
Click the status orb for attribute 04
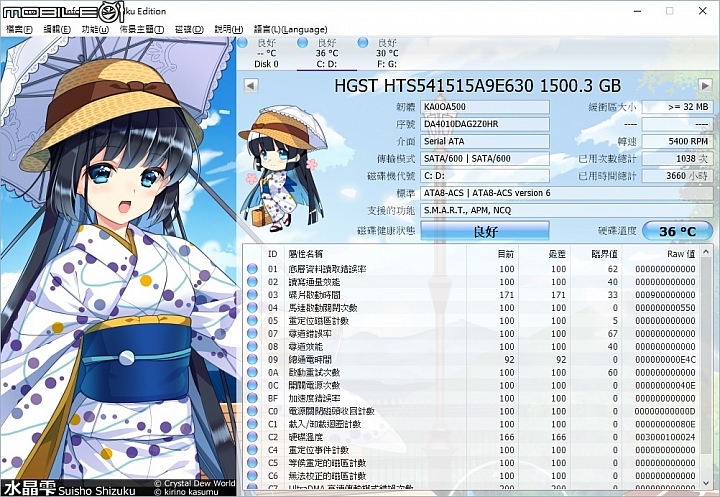click(252, 307)
